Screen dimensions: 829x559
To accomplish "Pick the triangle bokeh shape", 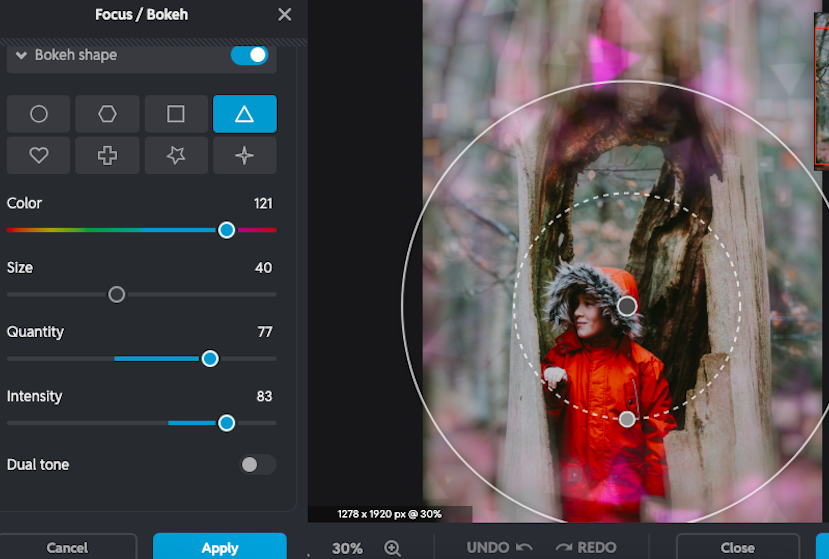I will pyautogui.click(x=244, y=114).
